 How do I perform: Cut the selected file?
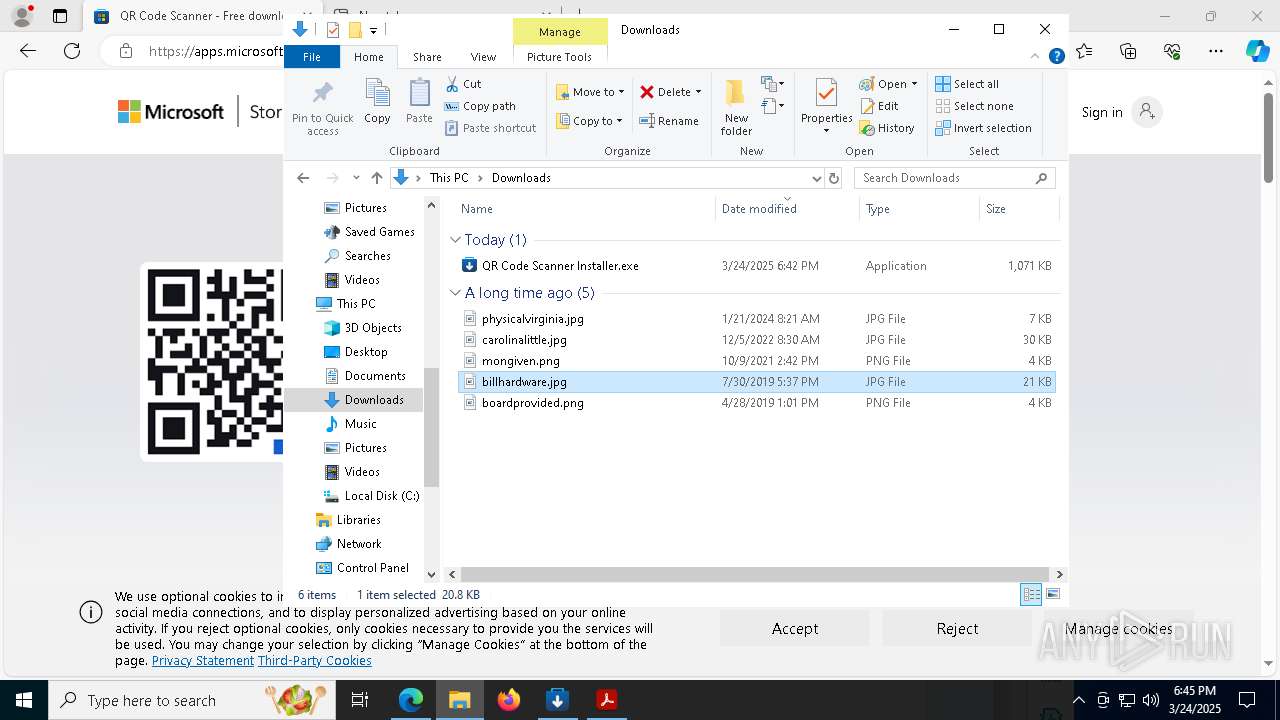point(463,84)
